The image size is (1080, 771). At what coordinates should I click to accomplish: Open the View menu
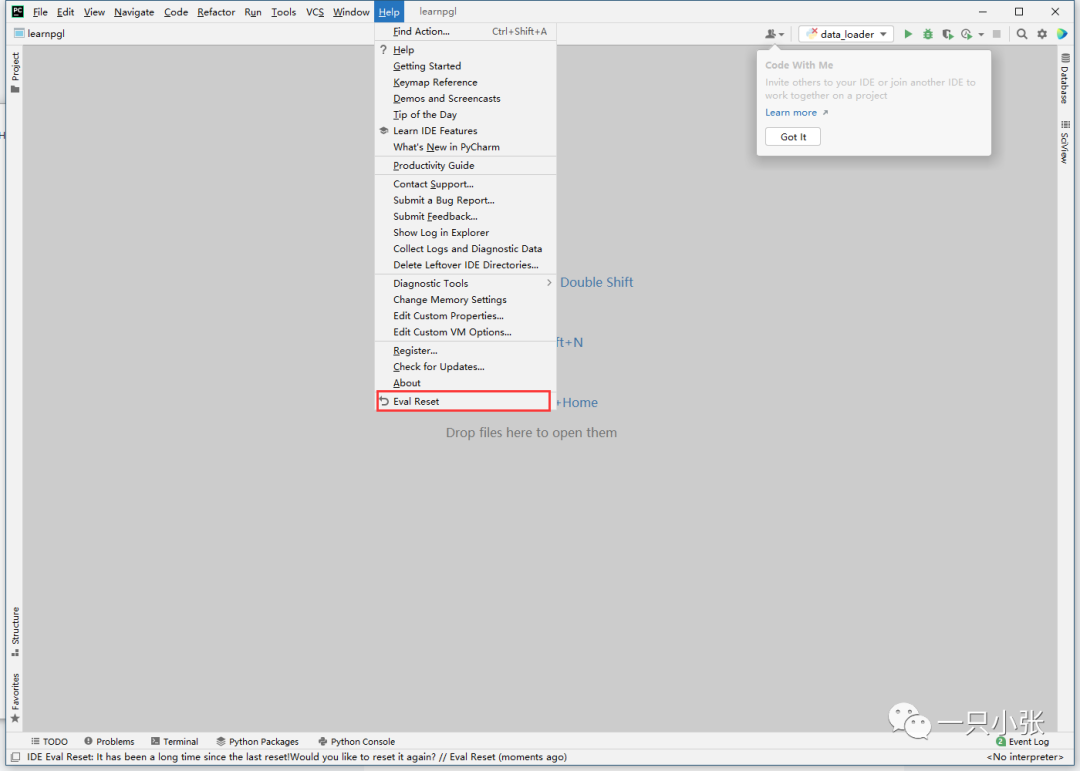(x=94, y=12)
